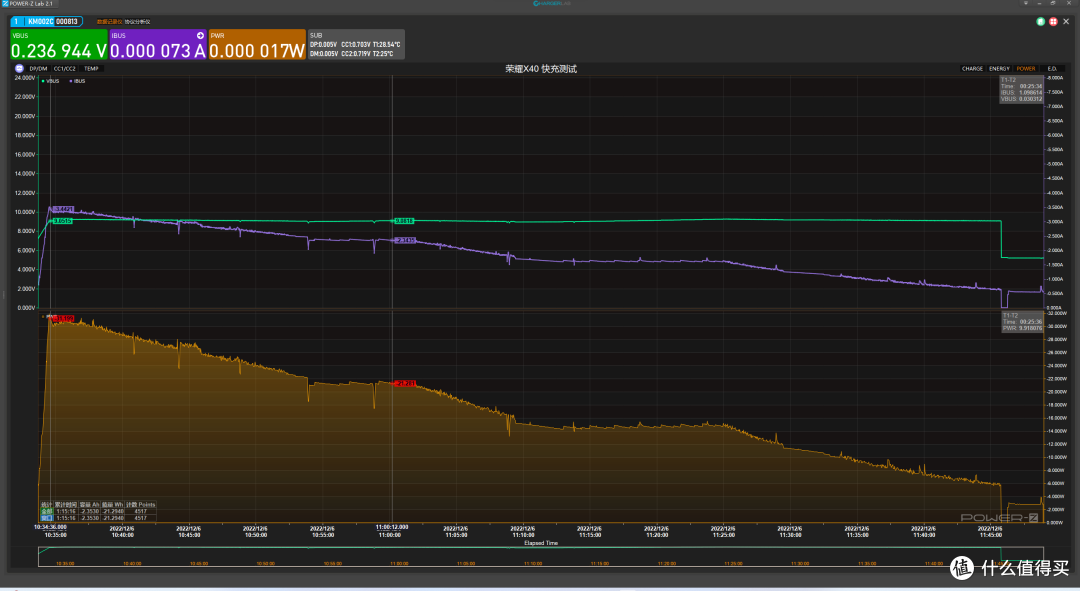Click the 11:00:12.000 time axis label
The width and height of the screenshot is (1080, 591).
[392, 527]
